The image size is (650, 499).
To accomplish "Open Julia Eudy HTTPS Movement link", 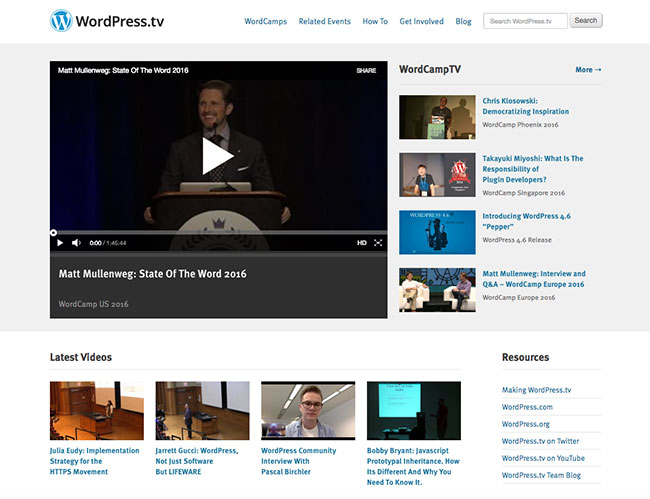I will tap(95, 461).
